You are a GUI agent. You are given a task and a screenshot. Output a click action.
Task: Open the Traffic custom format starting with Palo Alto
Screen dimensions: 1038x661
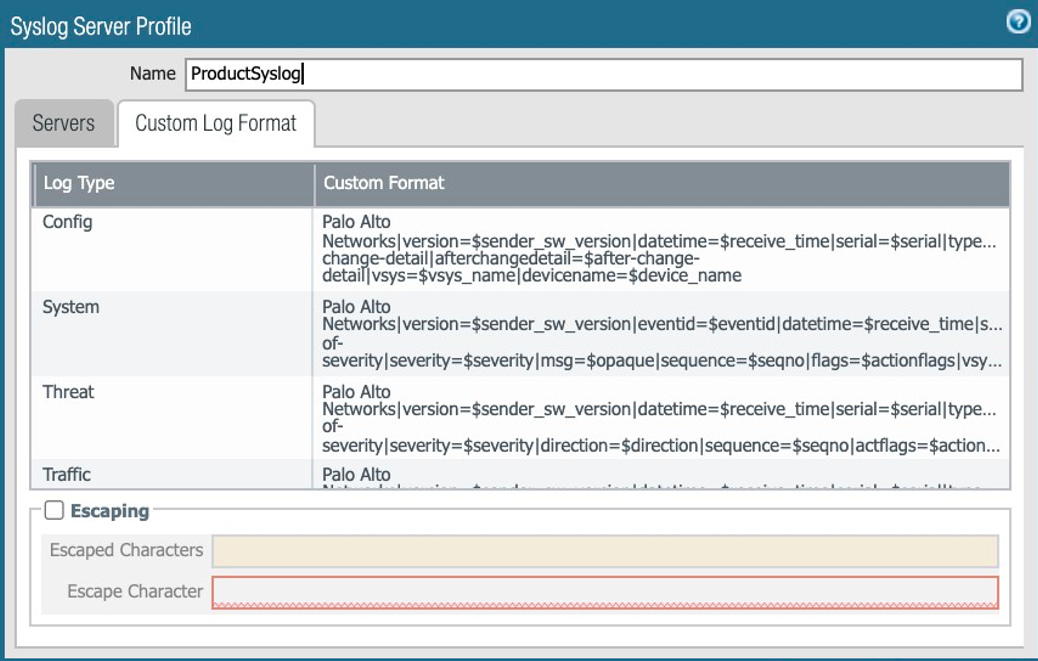pyautogui.click(x=661, y=474)
